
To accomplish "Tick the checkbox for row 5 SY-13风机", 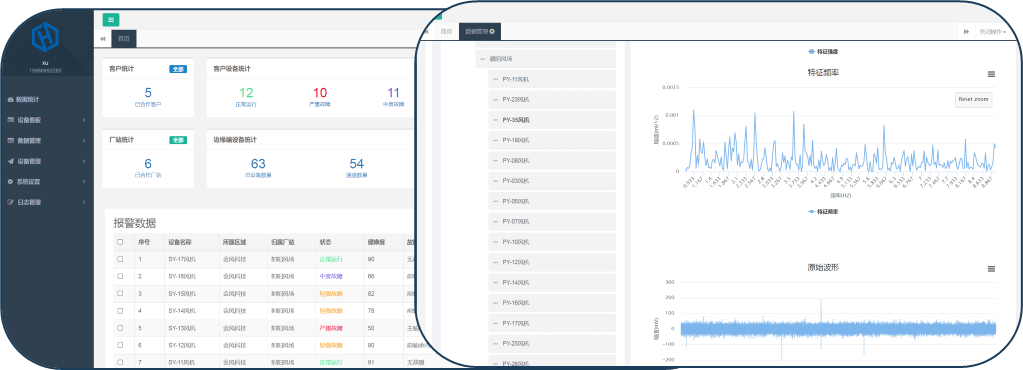I will click(119, 328).
